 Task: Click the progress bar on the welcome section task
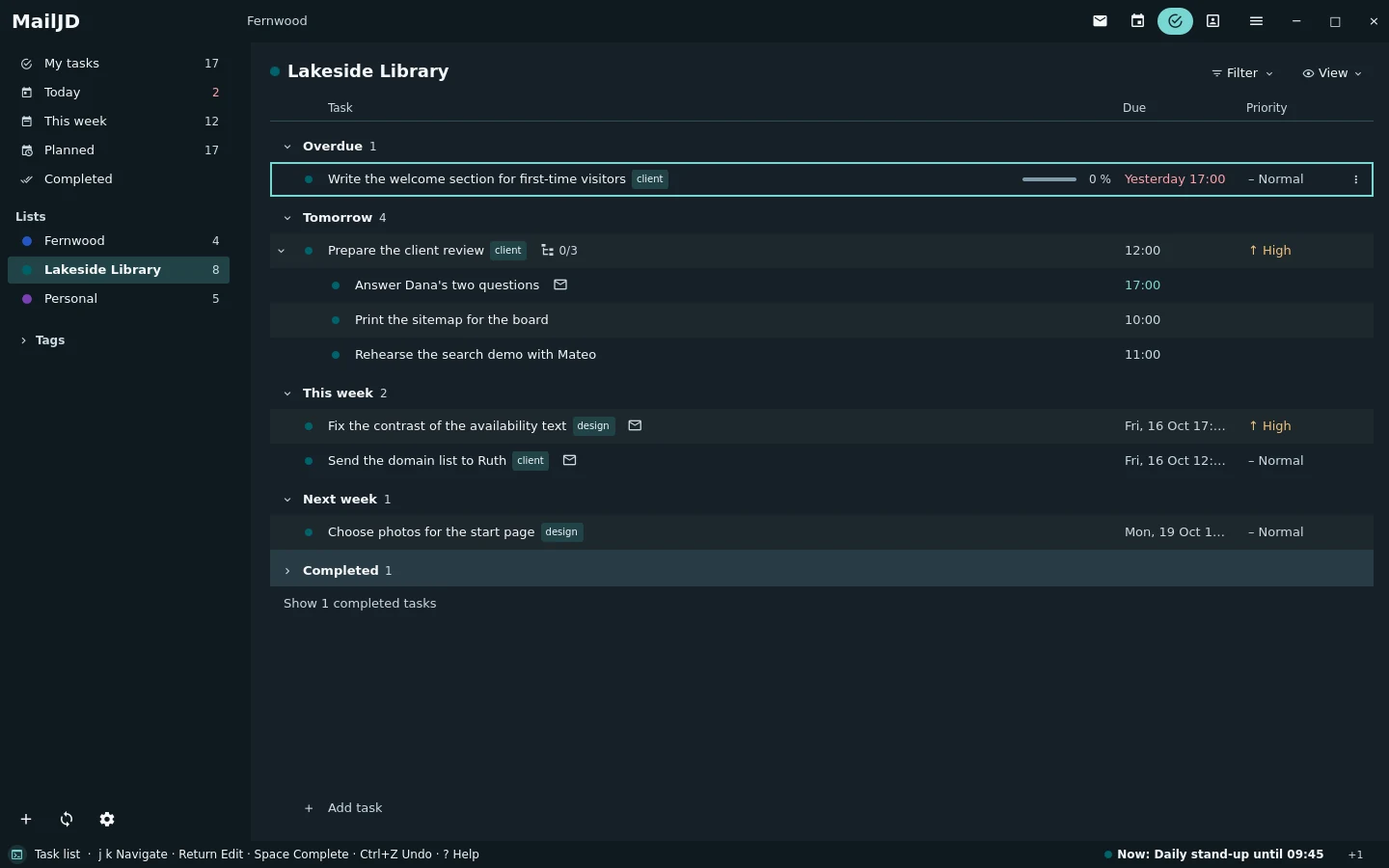click(x=1049, y=179)
